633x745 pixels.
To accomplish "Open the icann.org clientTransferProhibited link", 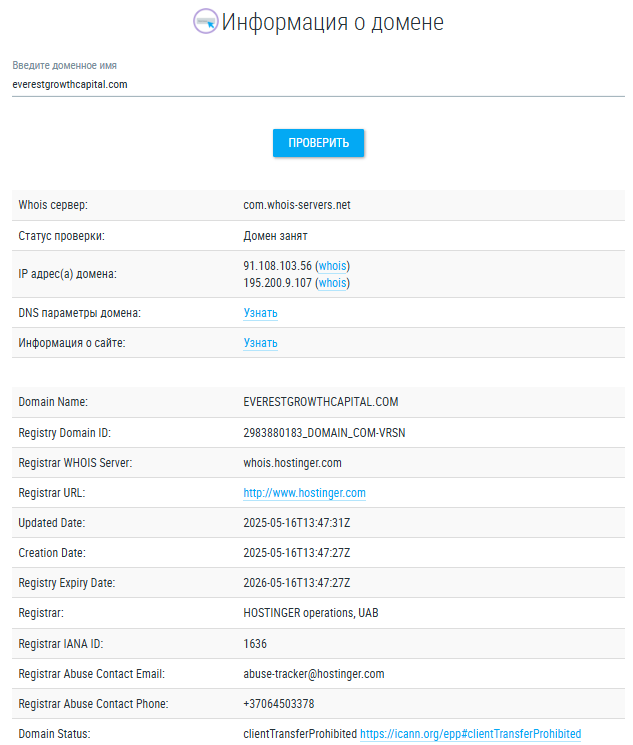I will pyautogui.click(x=470, y=734).
